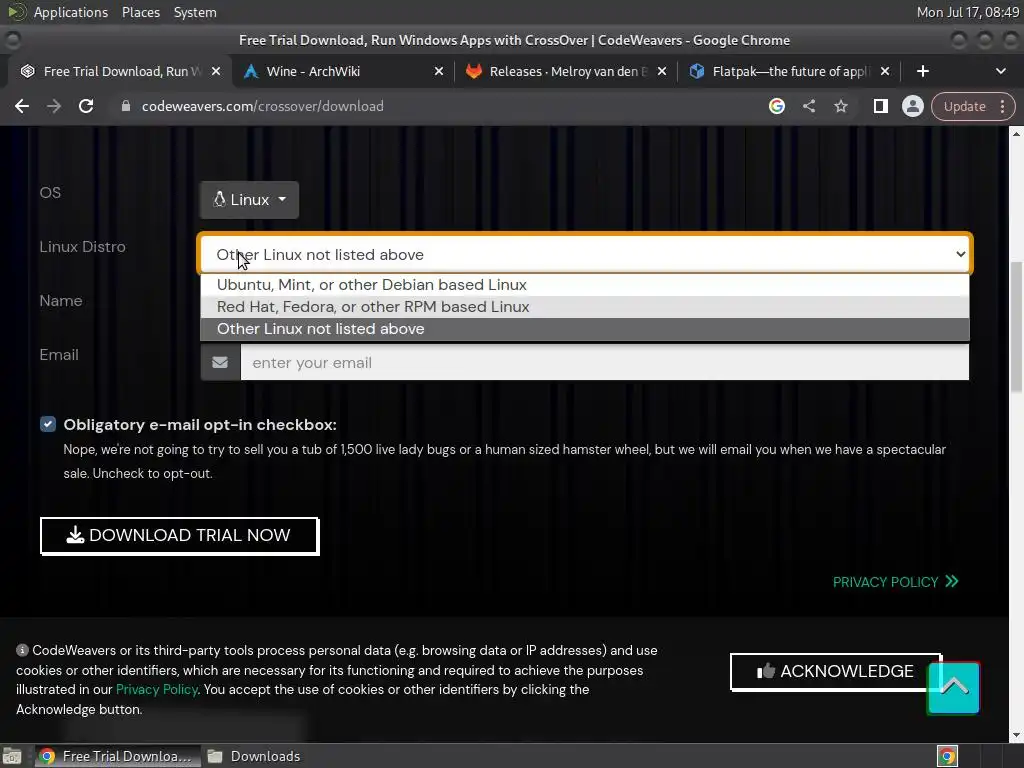Open the Downloads window from taskbar

tap(254, 756)
